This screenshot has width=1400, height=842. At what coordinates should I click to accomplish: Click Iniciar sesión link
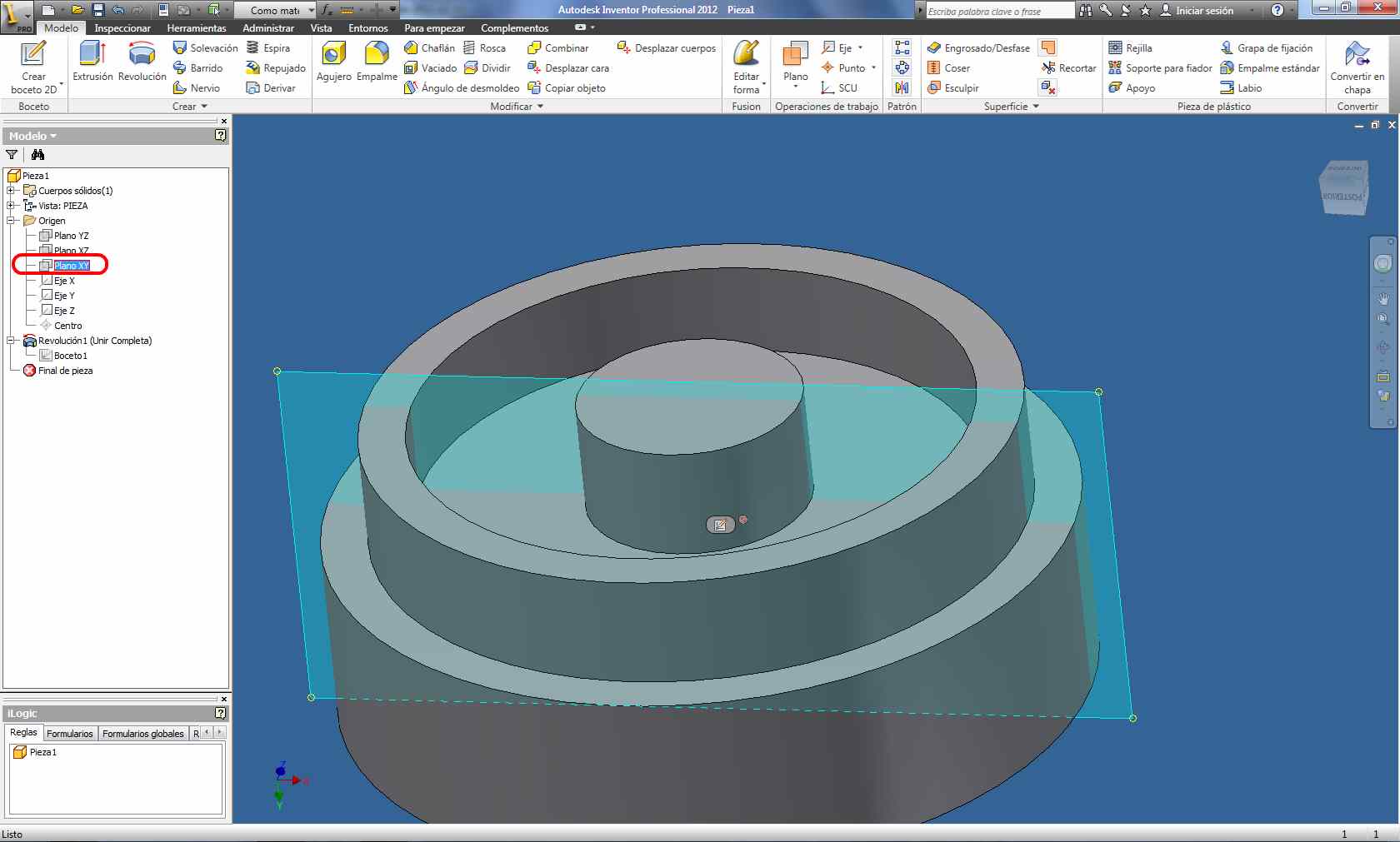click(1204, 11)
